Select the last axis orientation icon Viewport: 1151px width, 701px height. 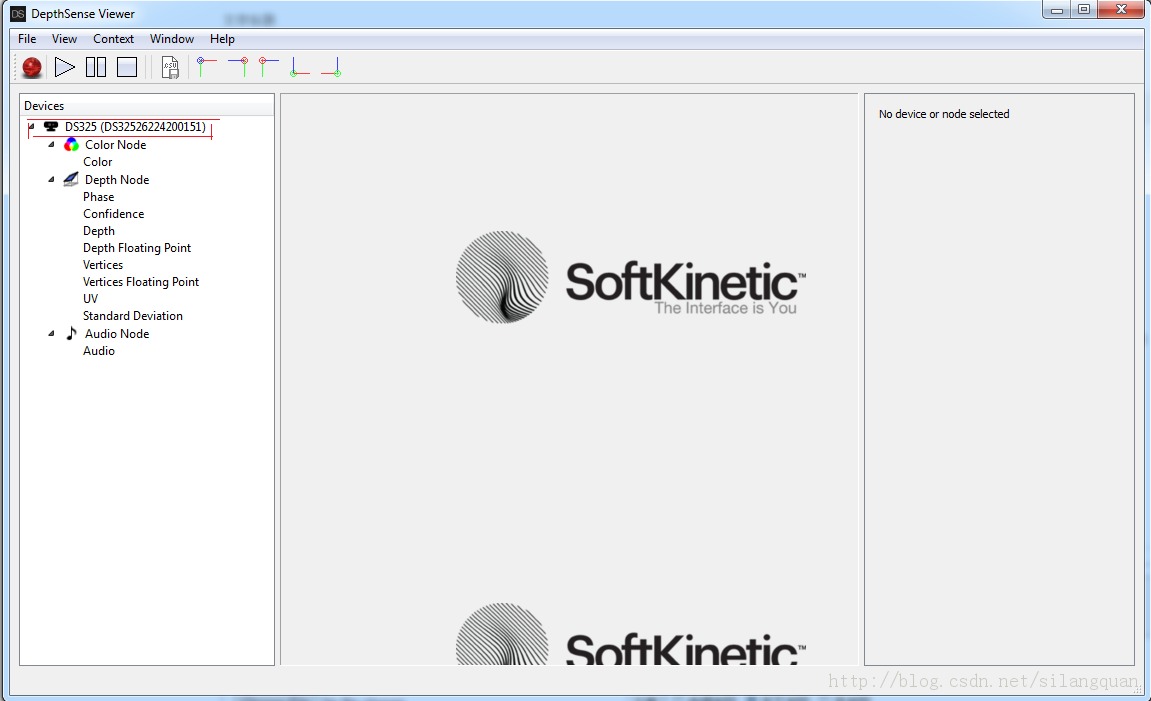(331, 67)
